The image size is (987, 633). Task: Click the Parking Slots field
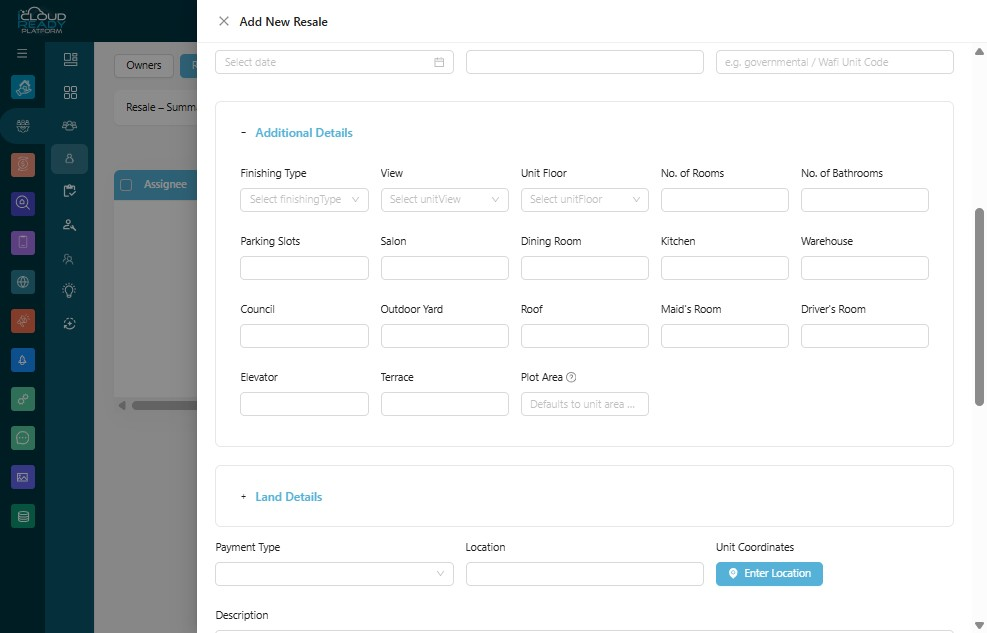(304, 268)
